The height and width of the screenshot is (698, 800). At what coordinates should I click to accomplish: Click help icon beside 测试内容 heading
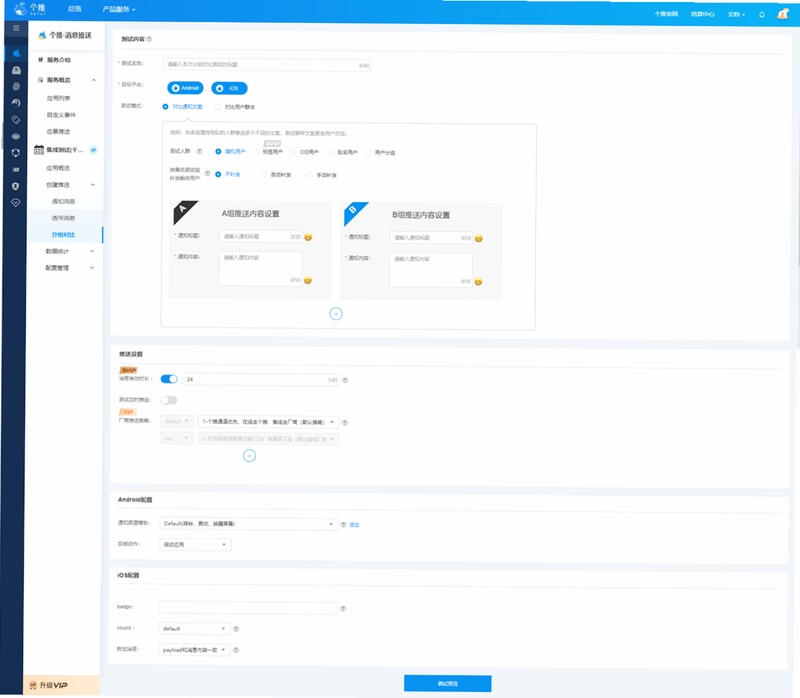pyautogui.click(x=149, y=39)
